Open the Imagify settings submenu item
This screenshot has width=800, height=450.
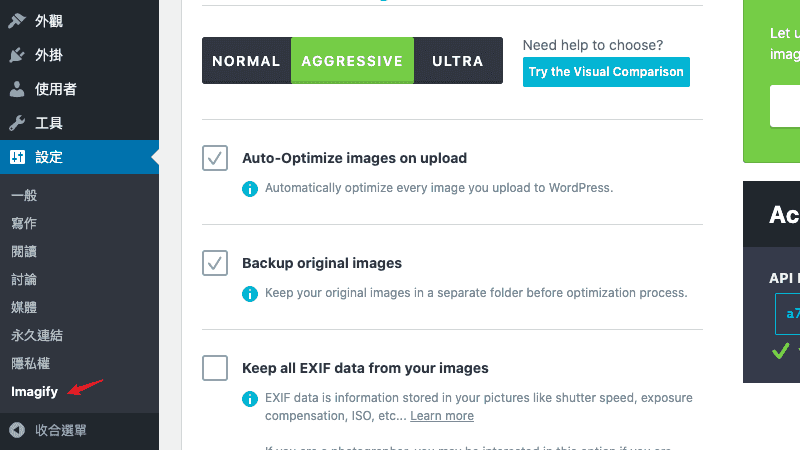[x=34, y=391]
